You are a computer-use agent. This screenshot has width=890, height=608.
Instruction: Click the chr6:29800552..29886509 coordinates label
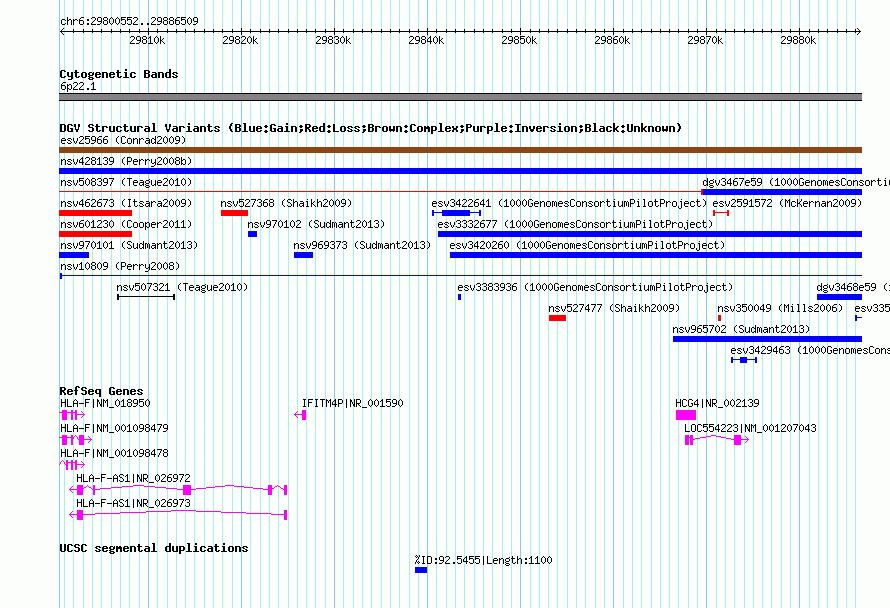point(129,21)
